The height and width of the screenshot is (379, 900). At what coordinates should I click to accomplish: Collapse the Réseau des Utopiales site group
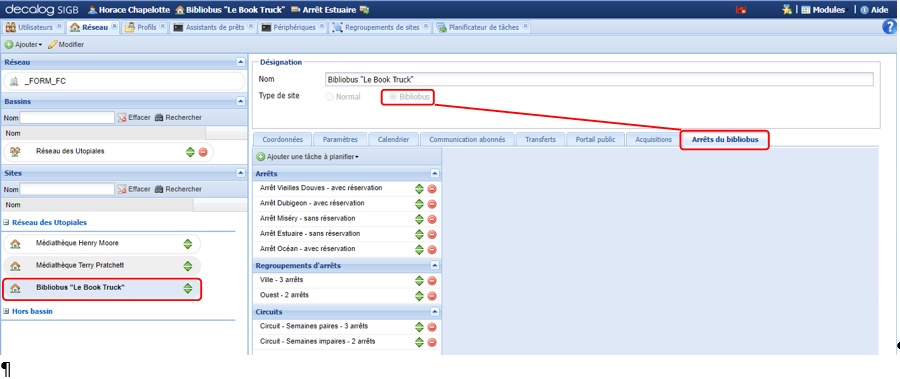[x=6, y=222]
